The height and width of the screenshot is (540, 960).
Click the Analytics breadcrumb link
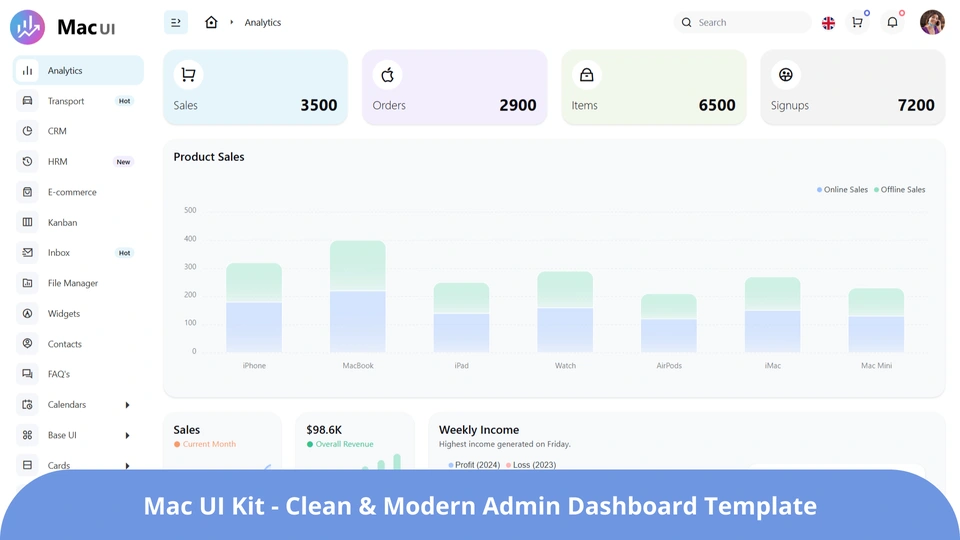pyautogui.click(x=263, y=23)
